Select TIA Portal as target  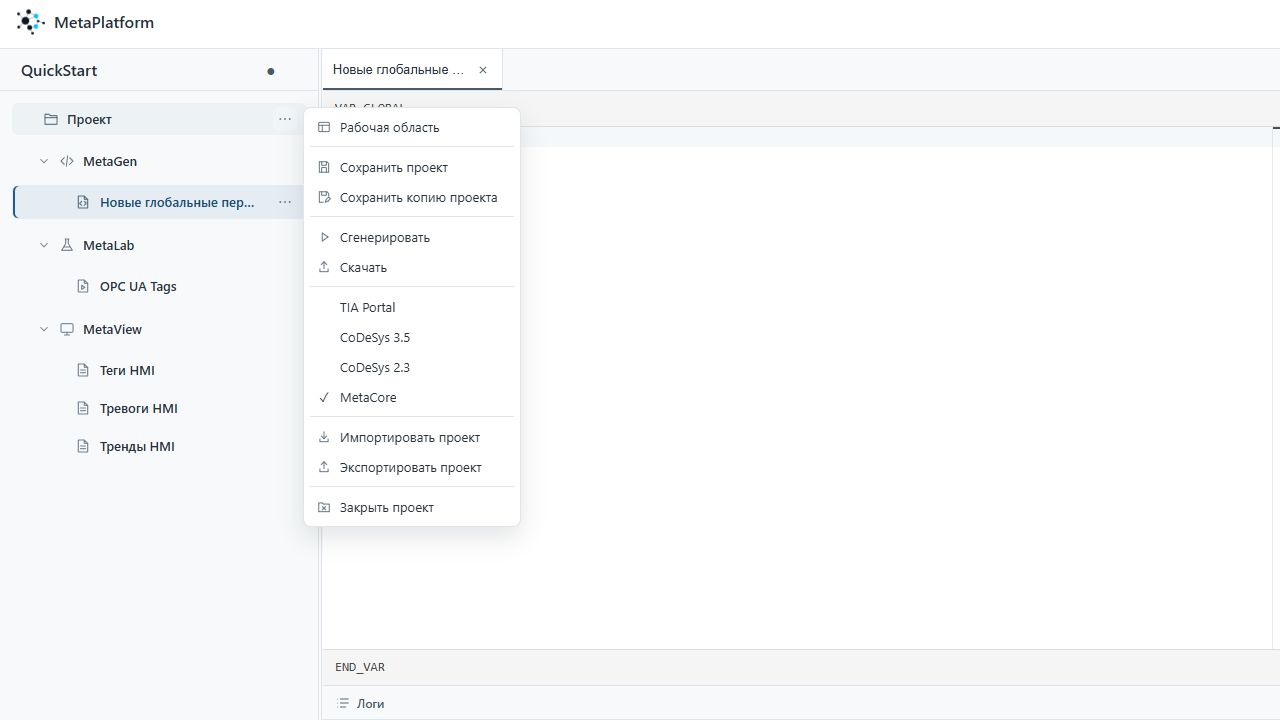(412, 307)
